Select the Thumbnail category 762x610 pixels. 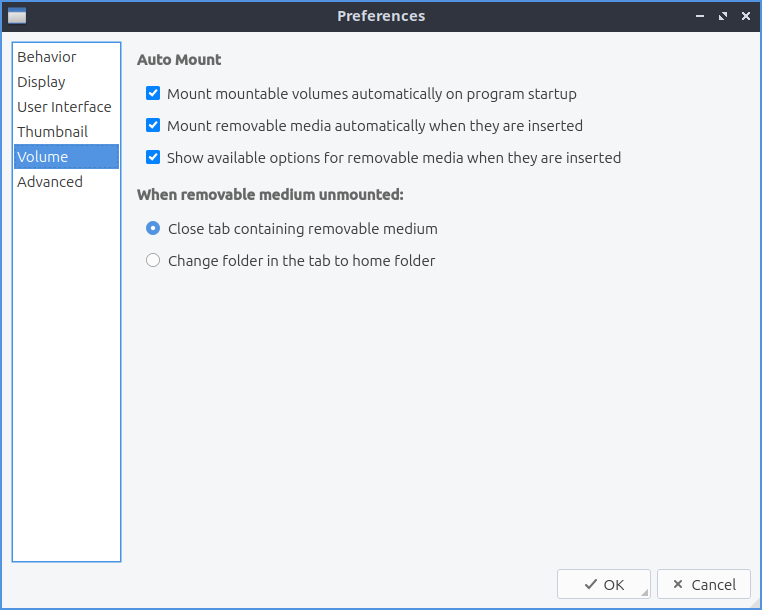click(52, 132)
